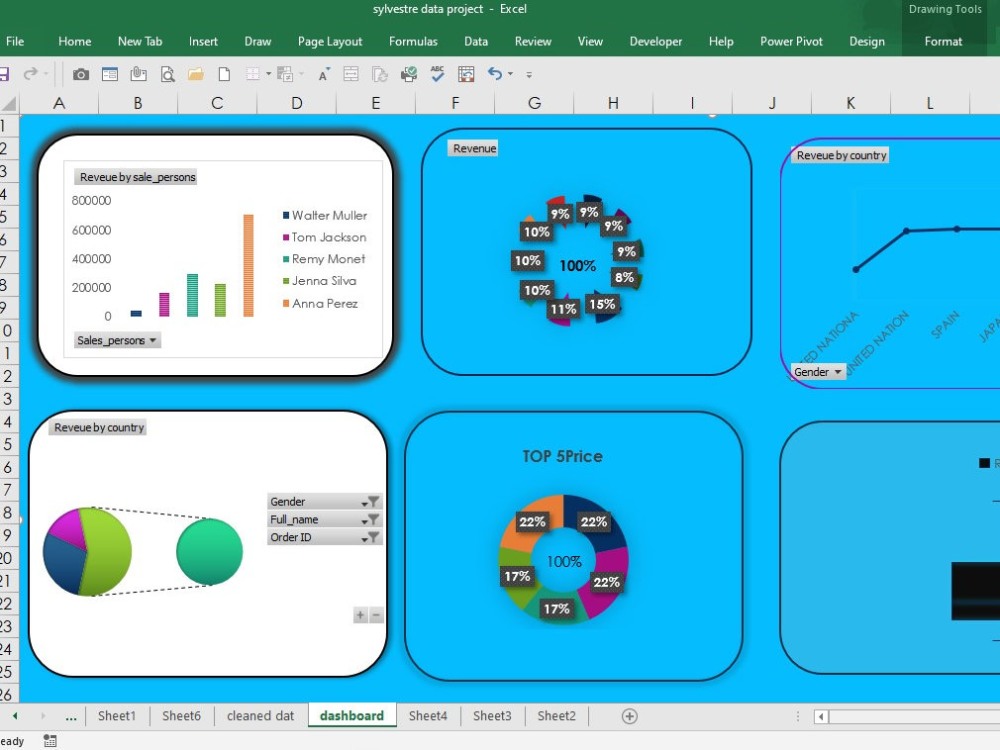The width and height of the screenshot is (1000, 750).
Task: Click the Redo arrow icon
Action: 30,74
